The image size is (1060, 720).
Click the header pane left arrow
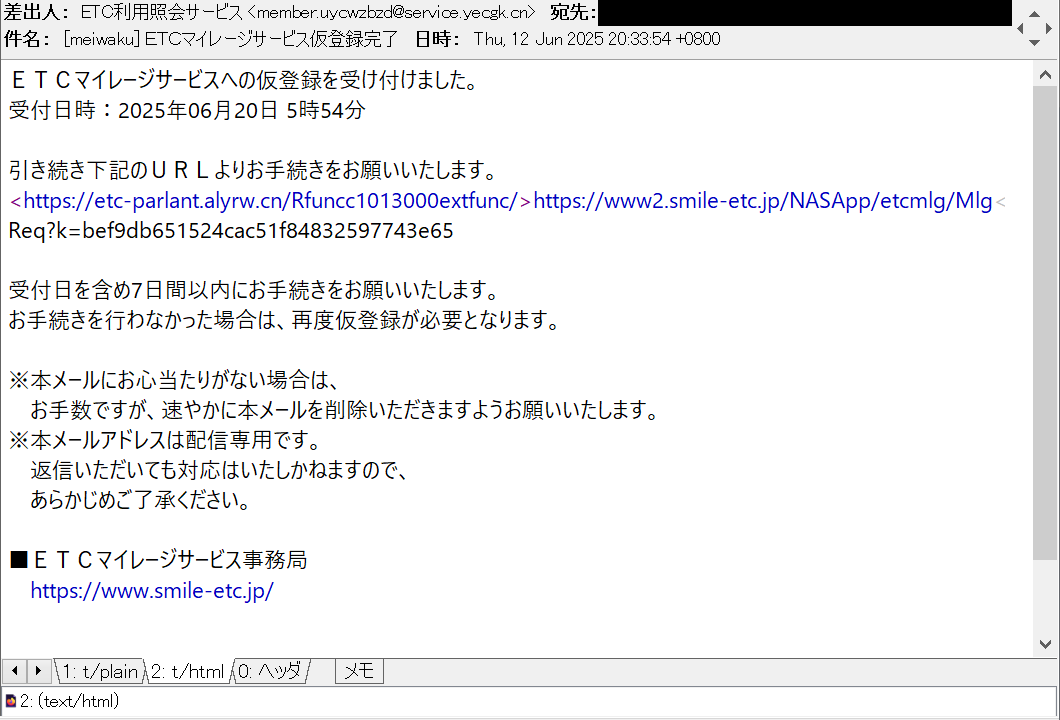point(1020,28)
